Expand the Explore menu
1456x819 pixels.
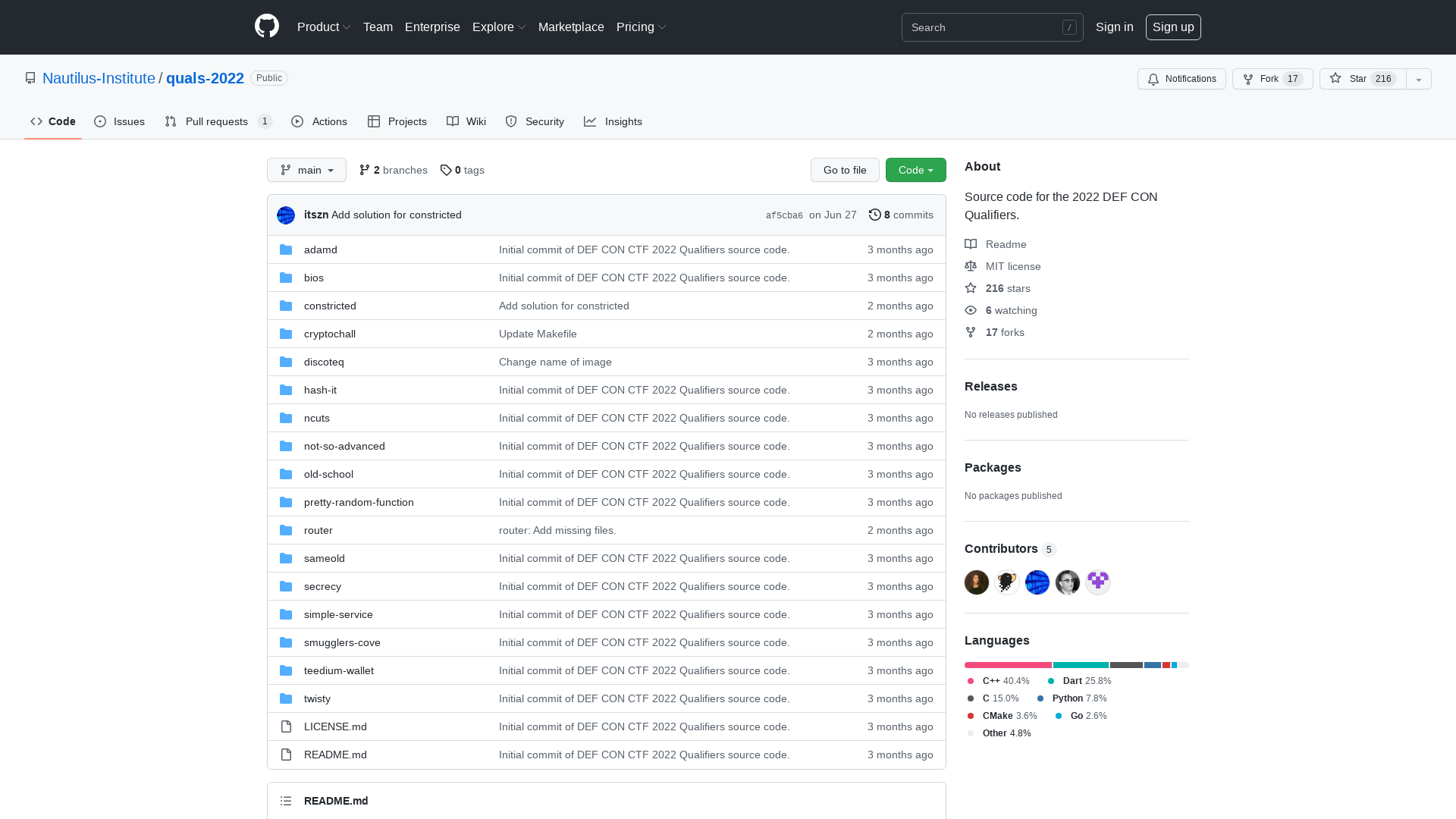(x=499, y=27)
